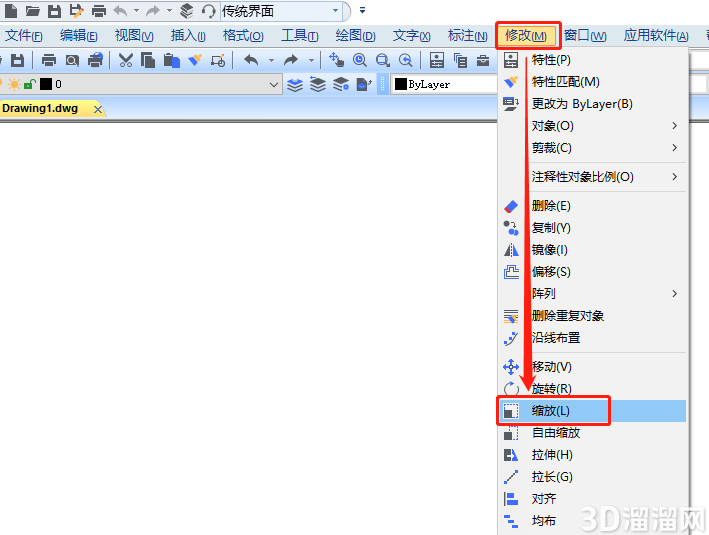Open the 编辑(E) menu
Viewport: 709px width, 535px height.
pos(79,35)
